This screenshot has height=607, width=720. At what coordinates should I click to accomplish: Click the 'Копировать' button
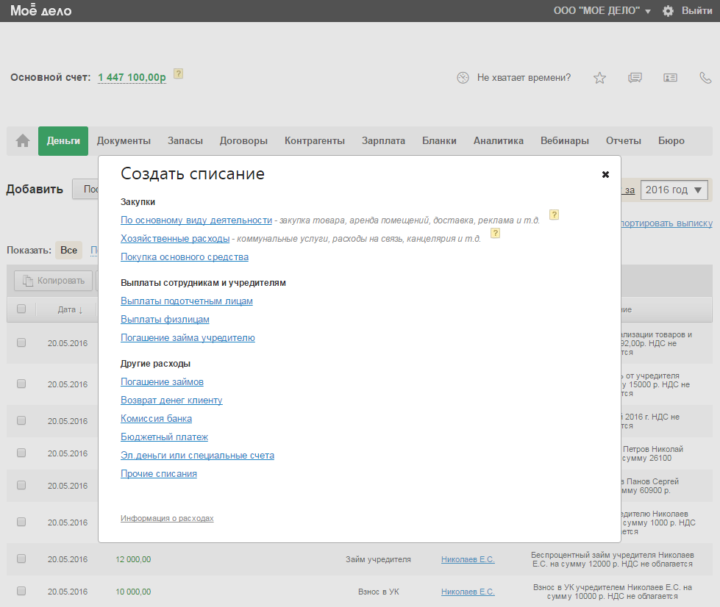(54, 281)
